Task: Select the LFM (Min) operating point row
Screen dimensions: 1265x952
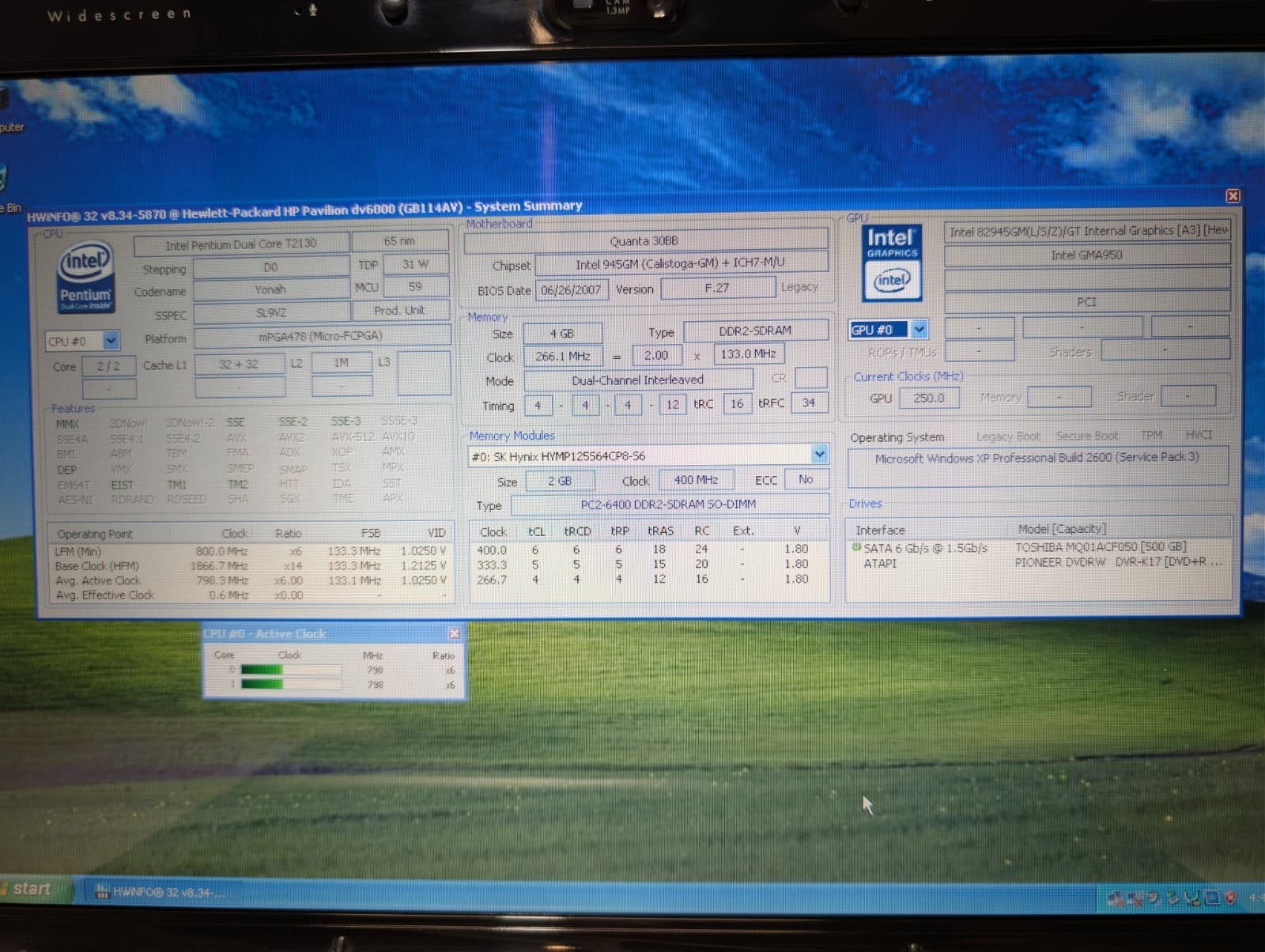Action: coord(250,551)
